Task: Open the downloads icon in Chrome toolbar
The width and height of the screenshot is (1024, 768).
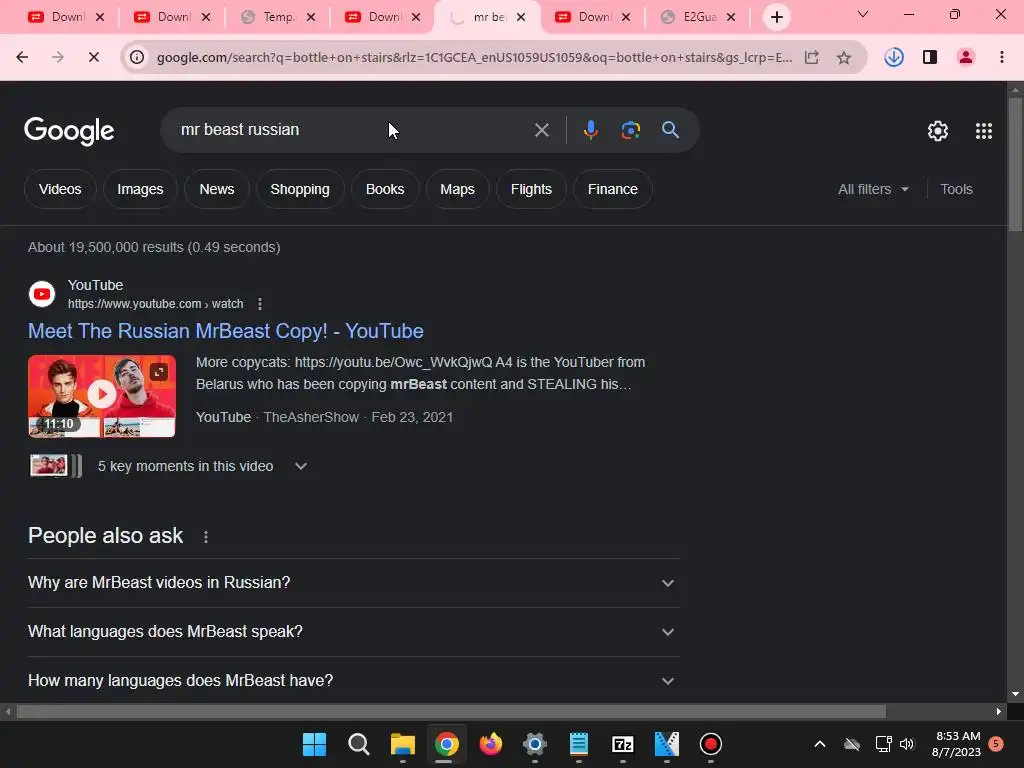Action: pyautogui.click(x=894, y=57)
